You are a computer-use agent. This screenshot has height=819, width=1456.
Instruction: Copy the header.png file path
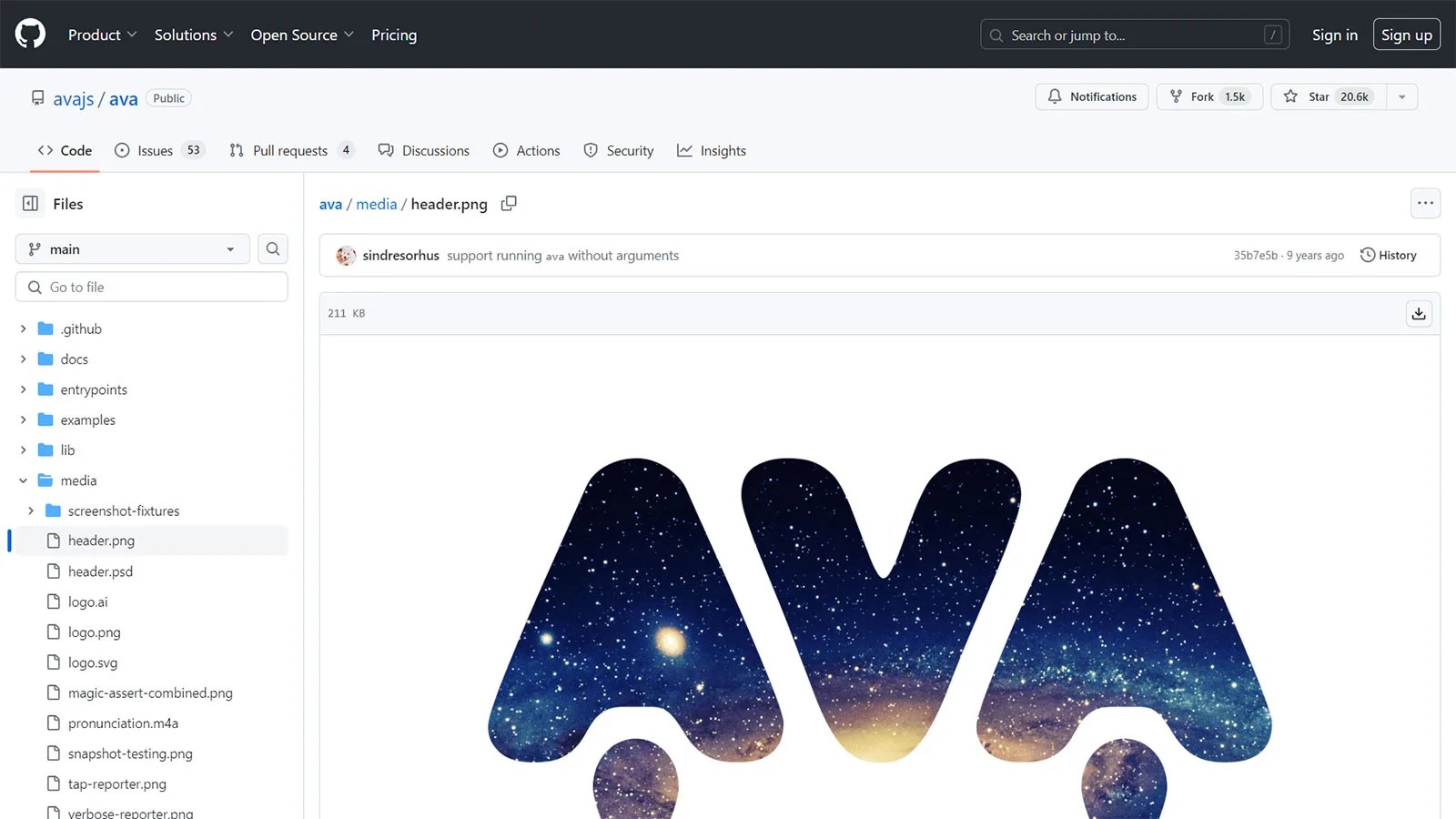point(509,203)
